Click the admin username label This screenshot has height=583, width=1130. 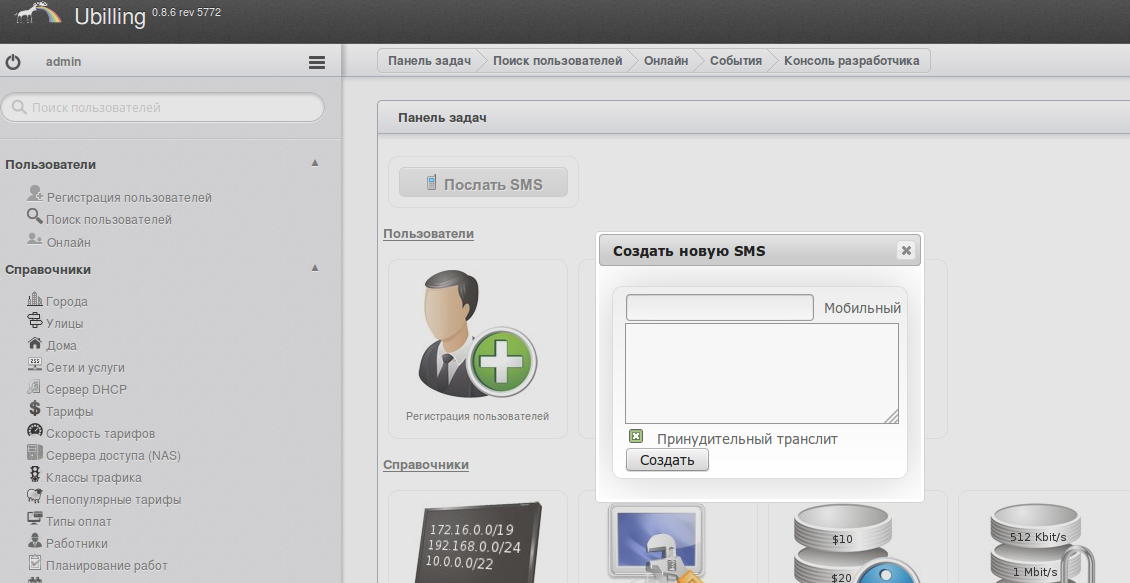point(63,62)
